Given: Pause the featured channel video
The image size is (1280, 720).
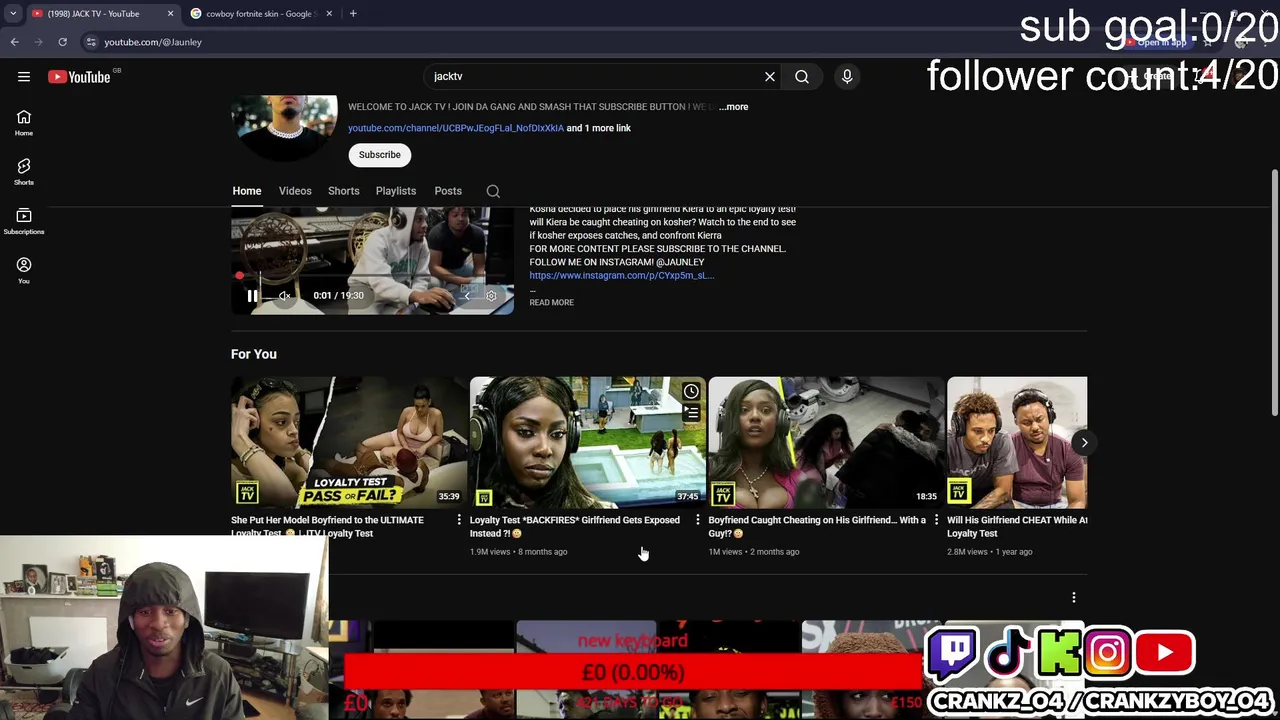Looking at the screenshot, I should click(252, 295).
